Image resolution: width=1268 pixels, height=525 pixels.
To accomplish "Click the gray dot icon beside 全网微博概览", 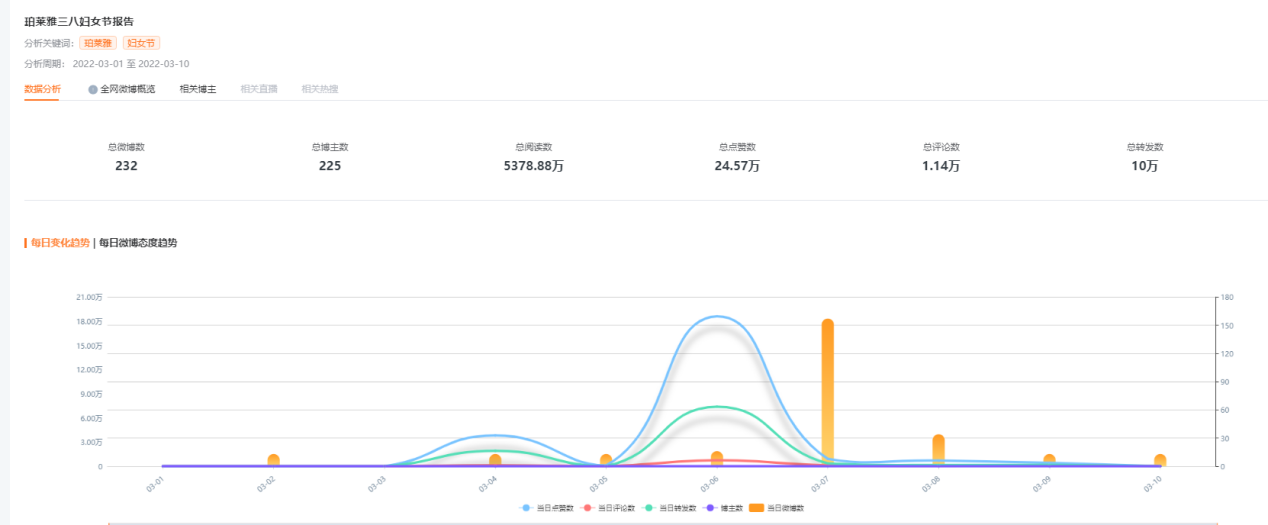I will [x=93, y=89].
